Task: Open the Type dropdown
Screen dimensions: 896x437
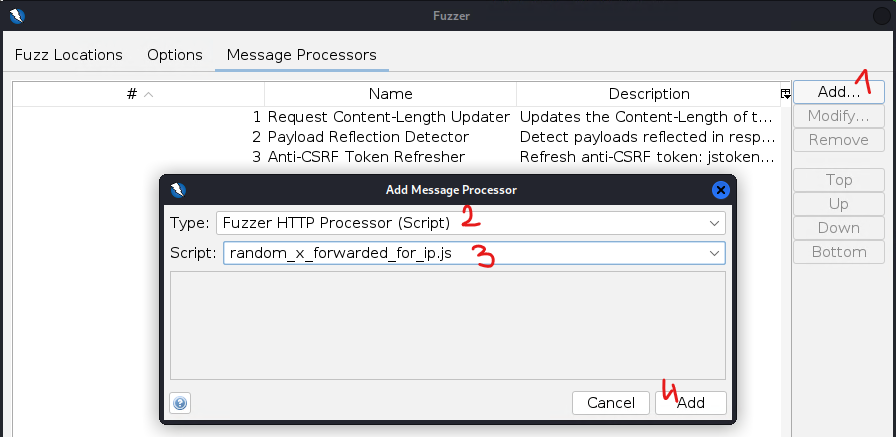Action: (471, 223)
